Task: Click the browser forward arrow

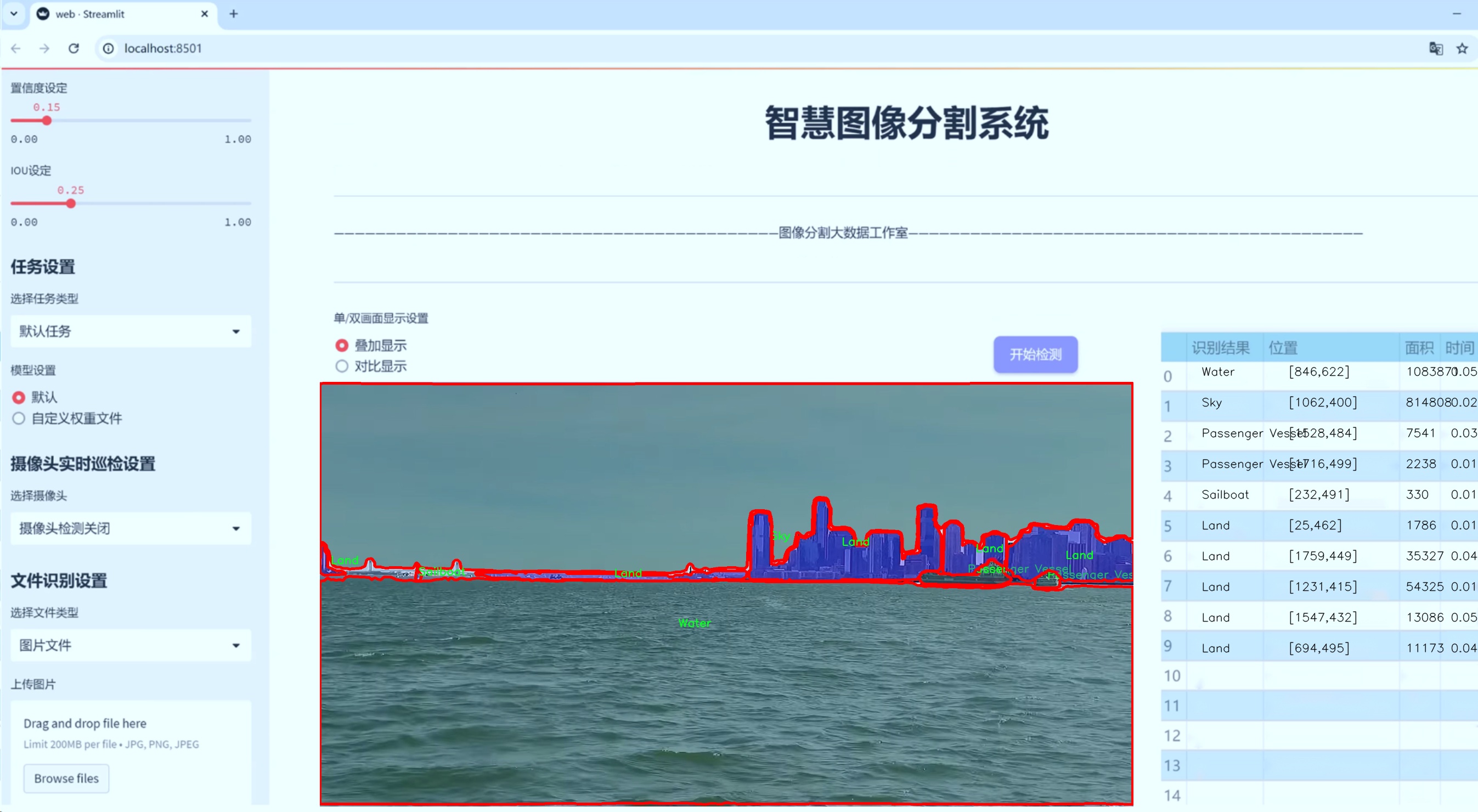Action: (x=44, y=48)
